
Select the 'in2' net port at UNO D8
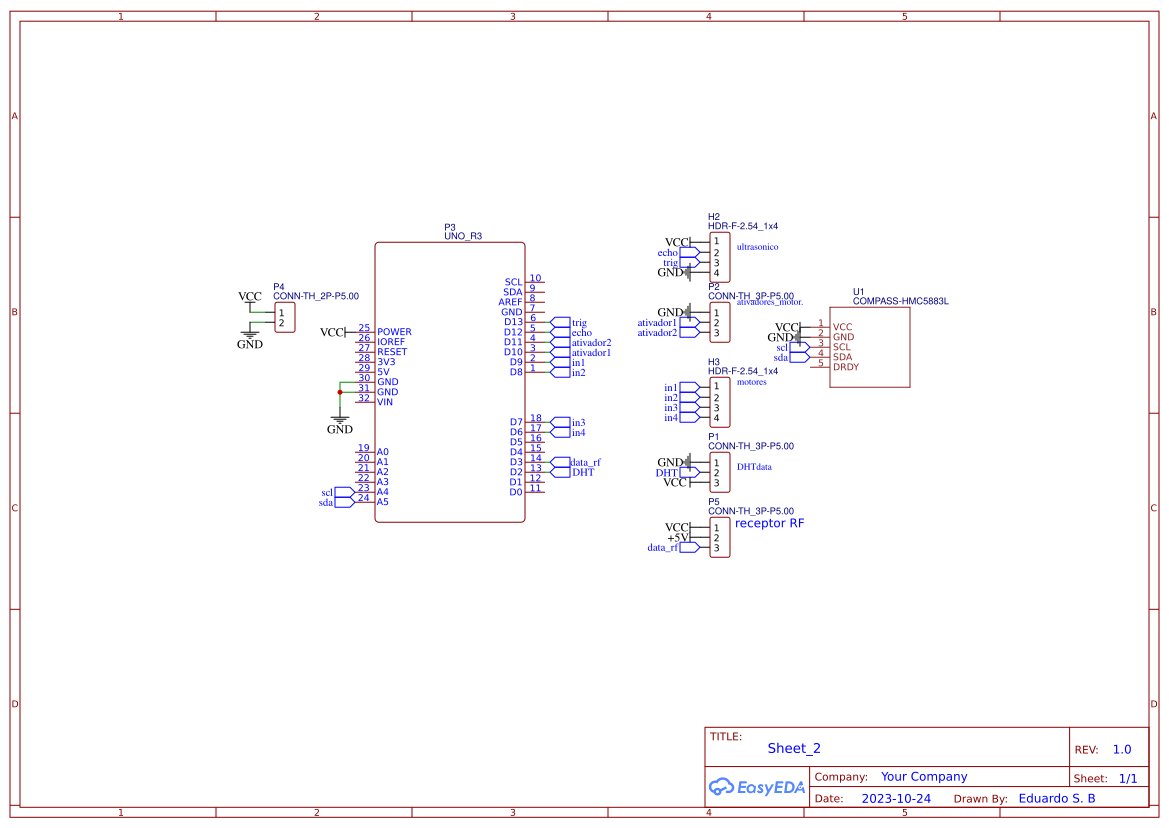(x=568, y=373)
